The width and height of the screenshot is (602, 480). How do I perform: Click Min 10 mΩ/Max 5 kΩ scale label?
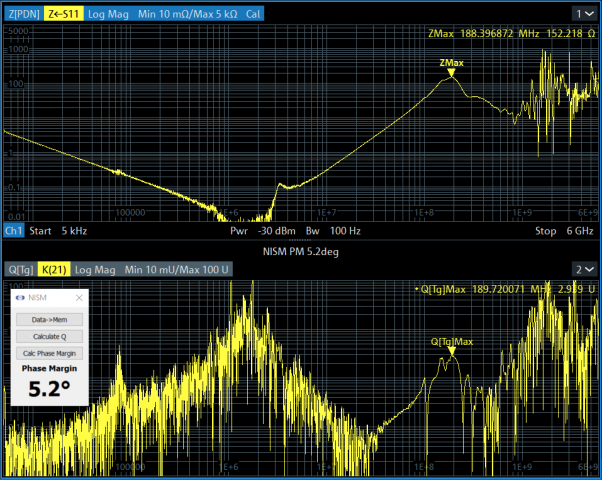click(188, 14)
